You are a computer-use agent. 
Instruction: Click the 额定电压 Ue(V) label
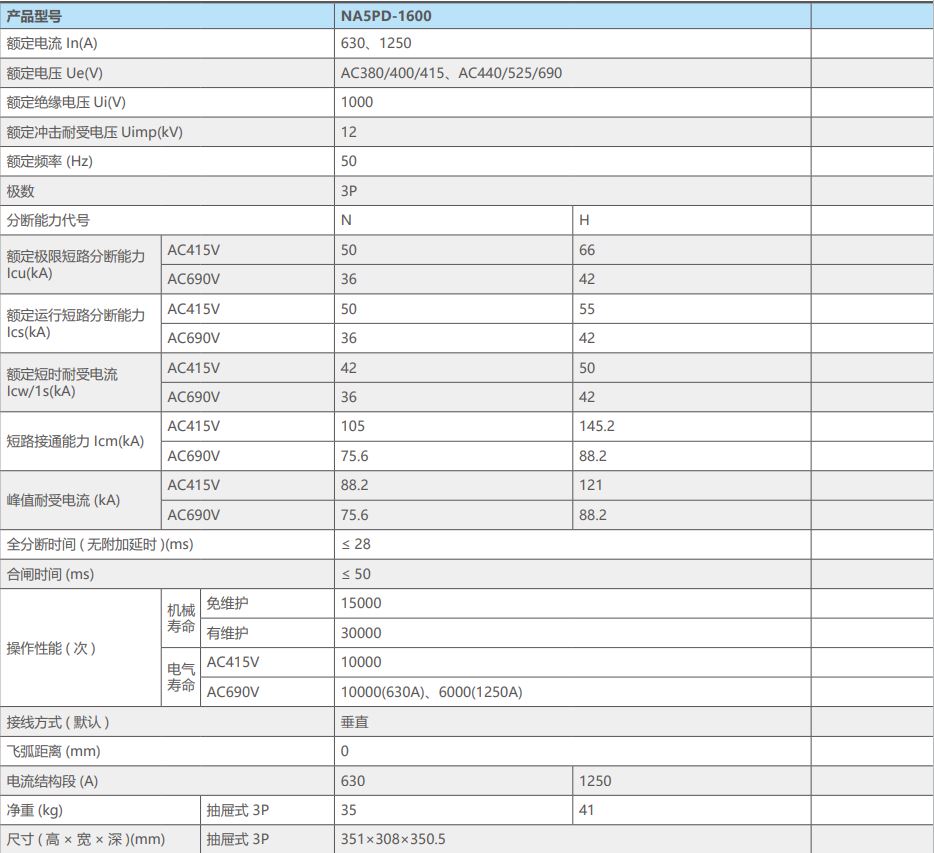pyautogui.click(x=54, y=73)
